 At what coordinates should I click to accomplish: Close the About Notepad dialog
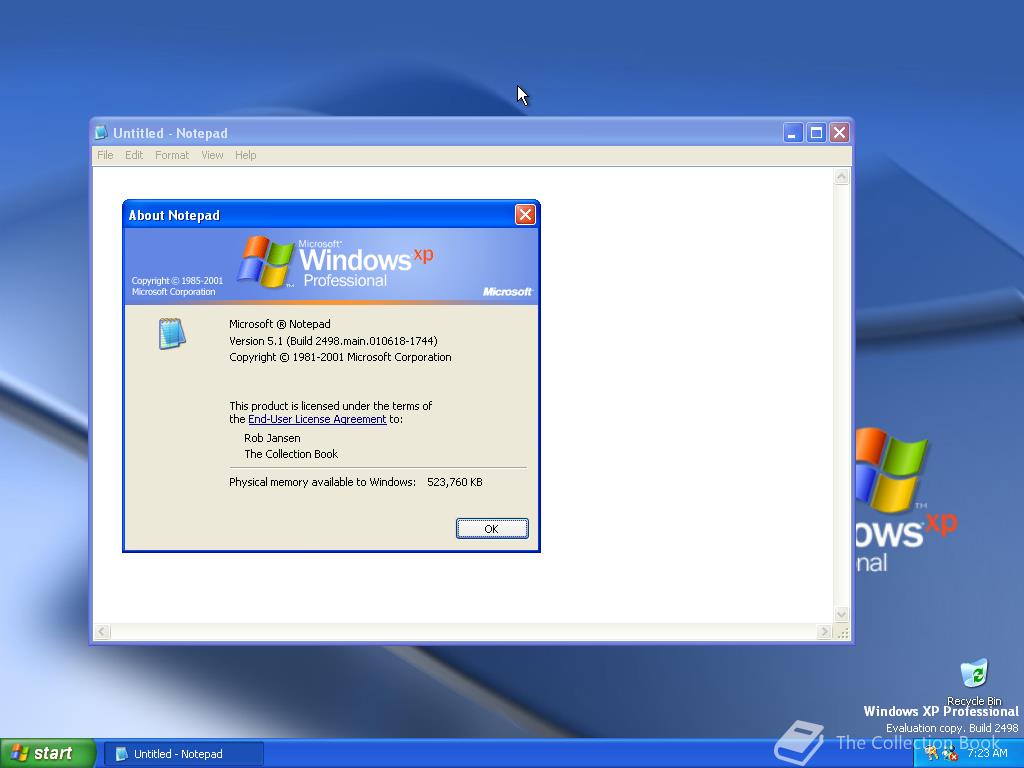(x=525, y=215)
